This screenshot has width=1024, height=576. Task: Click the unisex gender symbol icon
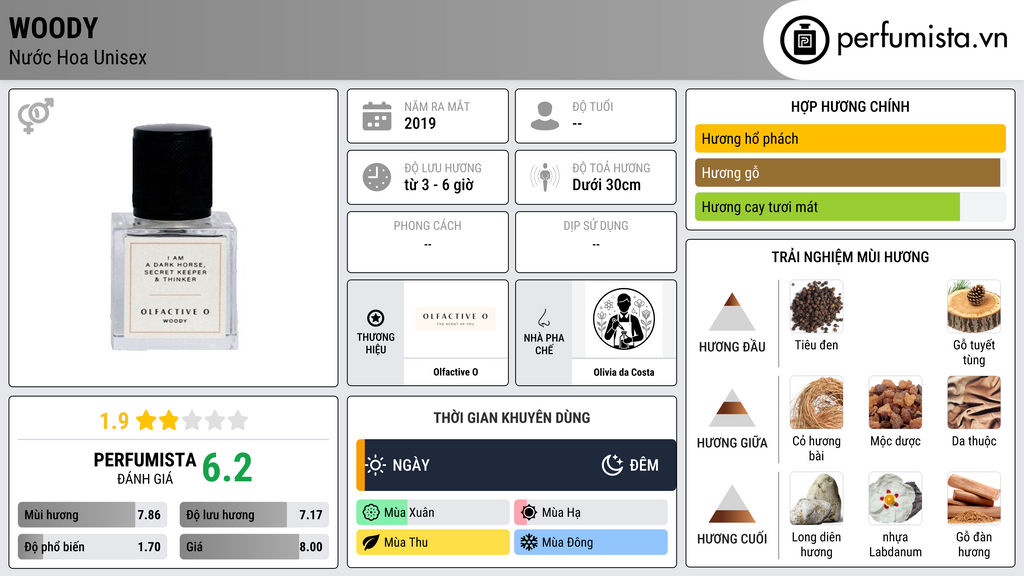[36, 116]
